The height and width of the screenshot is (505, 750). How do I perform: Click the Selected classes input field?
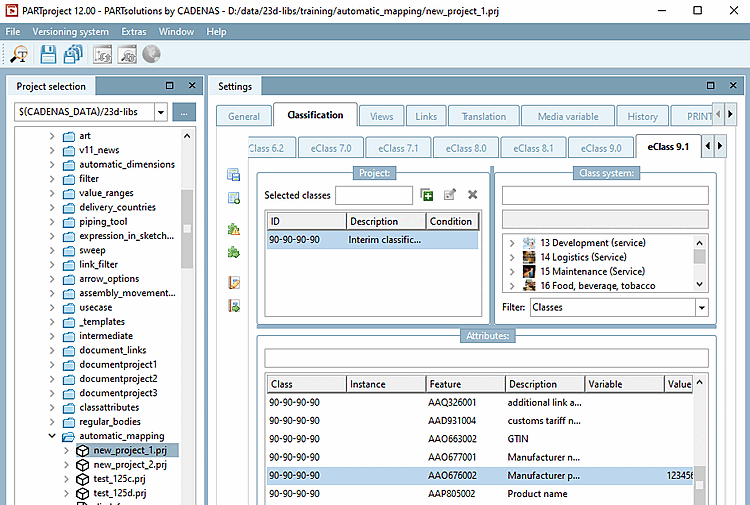(373, 195)
